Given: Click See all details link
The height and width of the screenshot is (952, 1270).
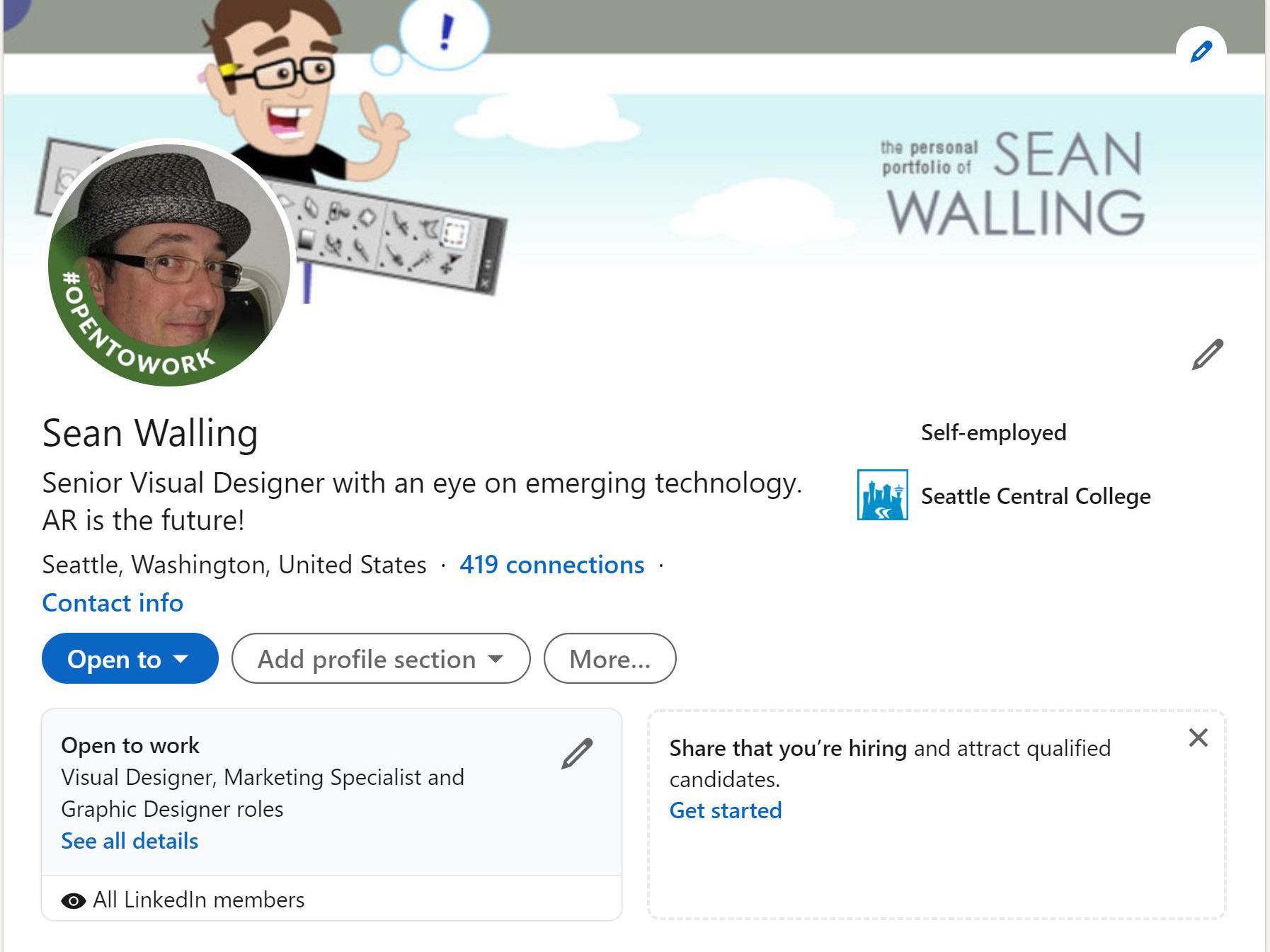Looking at the screenshot, I should click(x=130, y=841).
